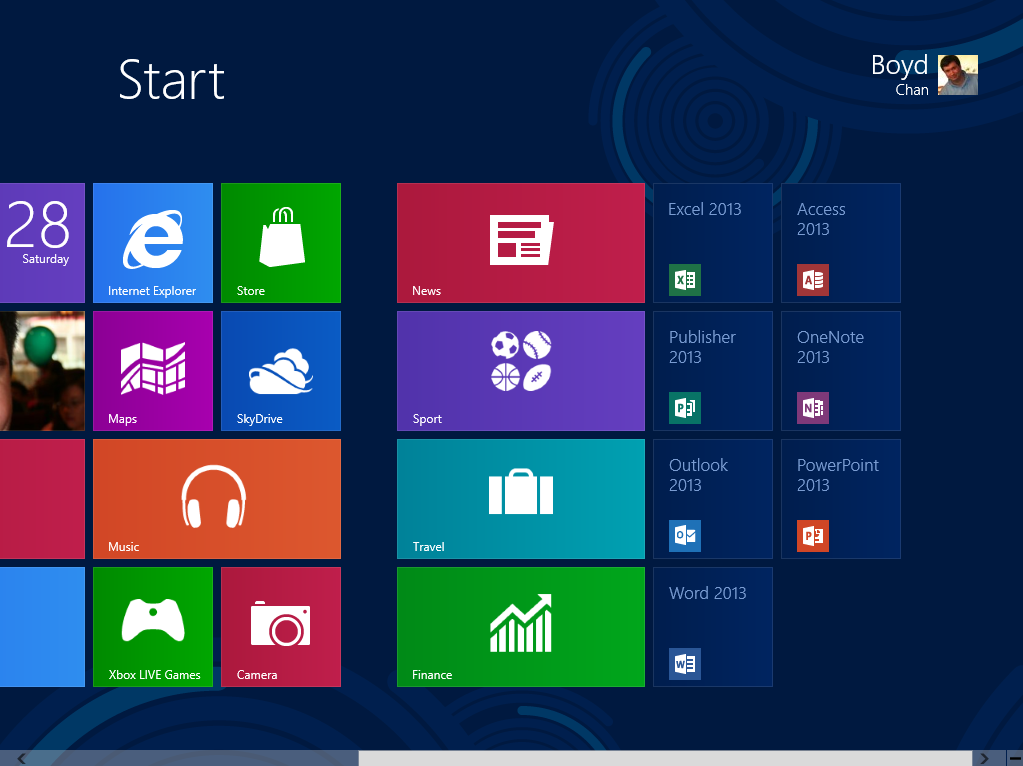Click the Outlook 2013 icon
This screenshot has height=766, width=1023.
point(685,536)
